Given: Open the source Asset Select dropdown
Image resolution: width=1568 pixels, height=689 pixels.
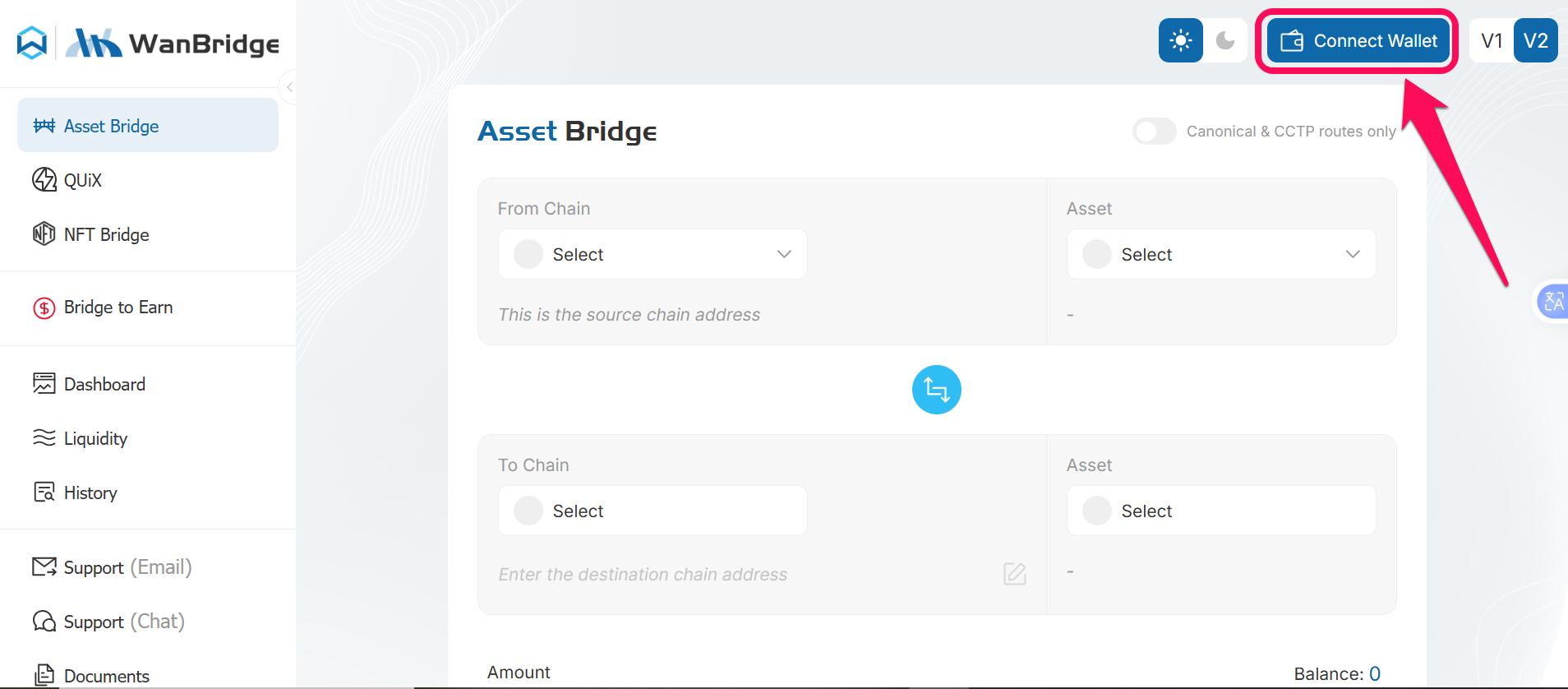Looking at the screenshot, I should [x=1220, y=254].
